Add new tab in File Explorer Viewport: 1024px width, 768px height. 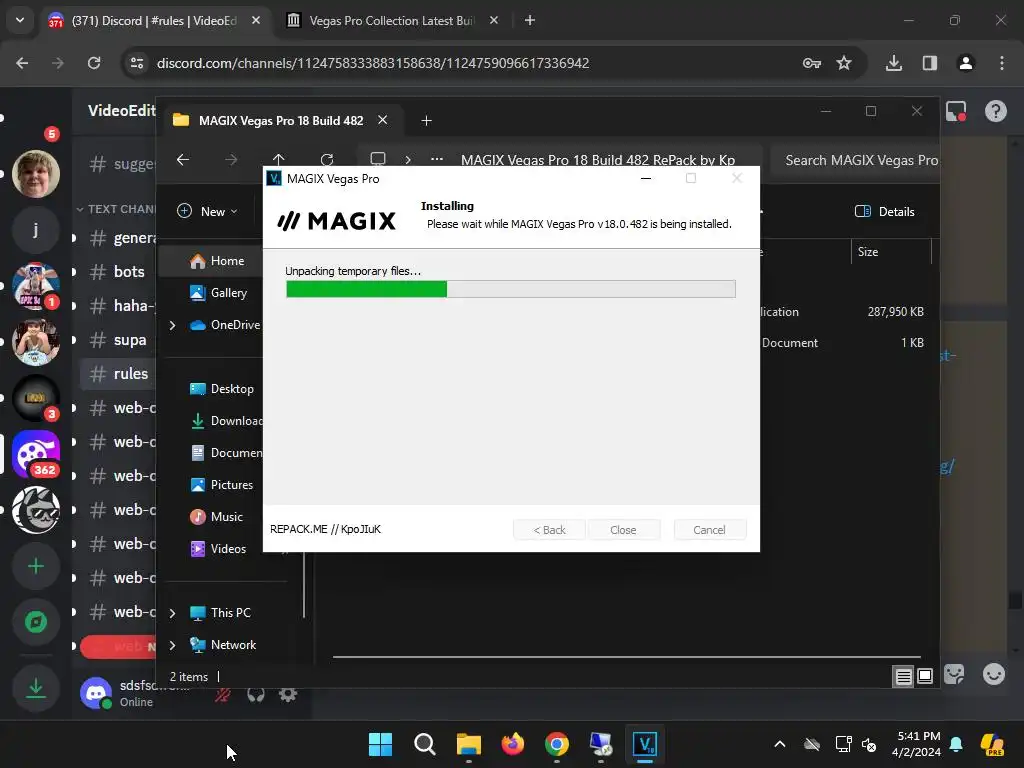coord(426,121)
